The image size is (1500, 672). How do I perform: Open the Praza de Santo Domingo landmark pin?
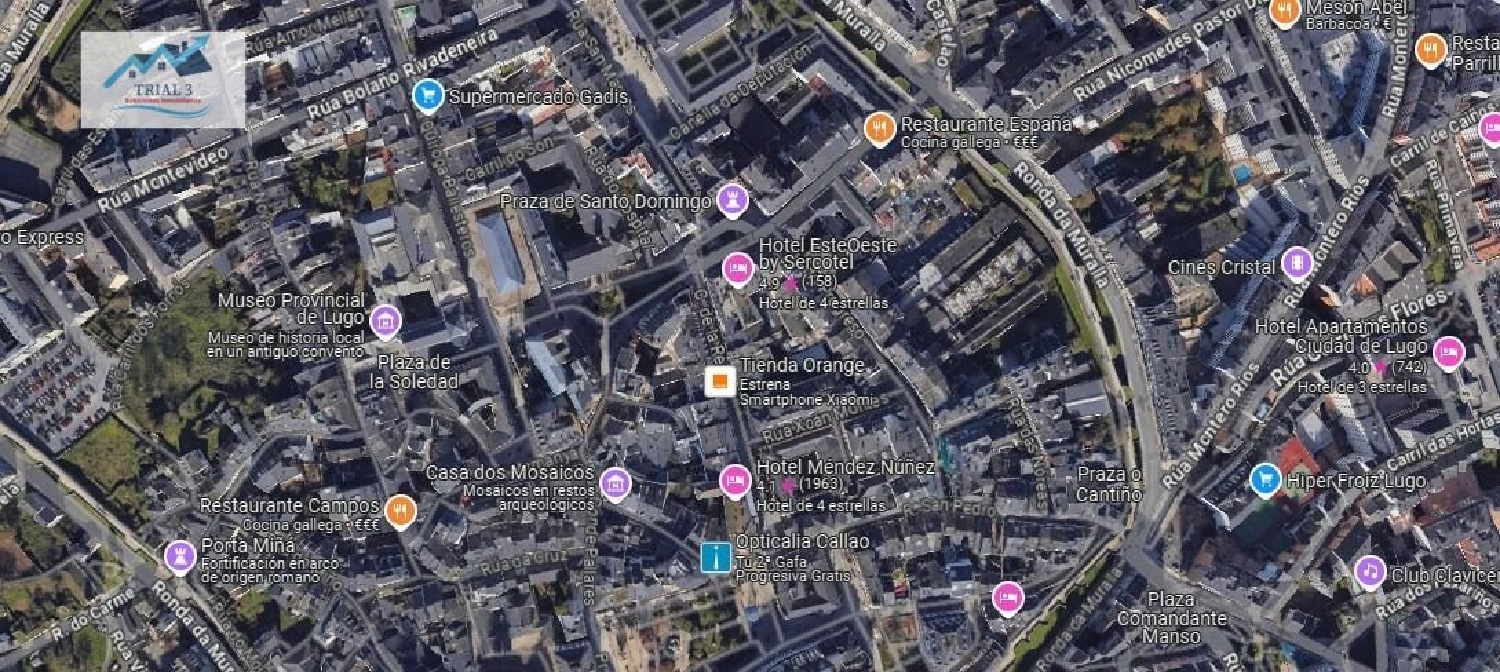(x=733, y=201)
